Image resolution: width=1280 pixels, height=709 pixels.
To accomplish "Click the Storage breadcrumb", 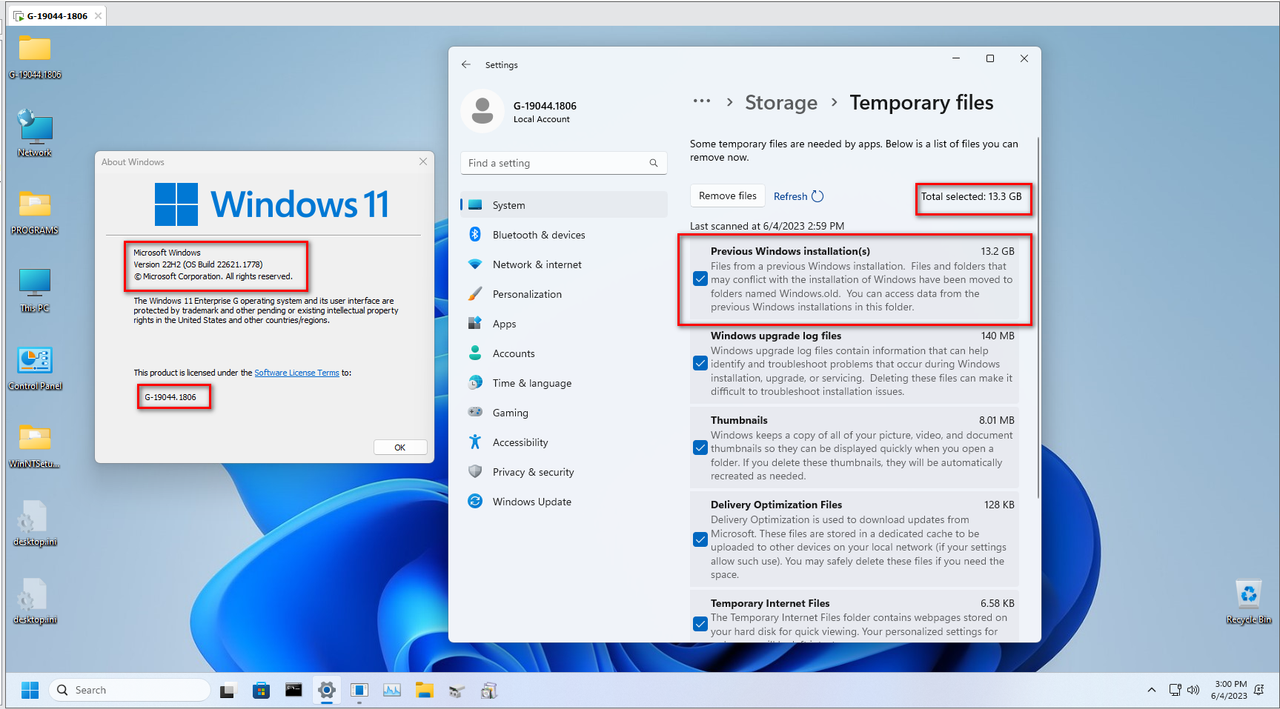I will click(781, 103).
